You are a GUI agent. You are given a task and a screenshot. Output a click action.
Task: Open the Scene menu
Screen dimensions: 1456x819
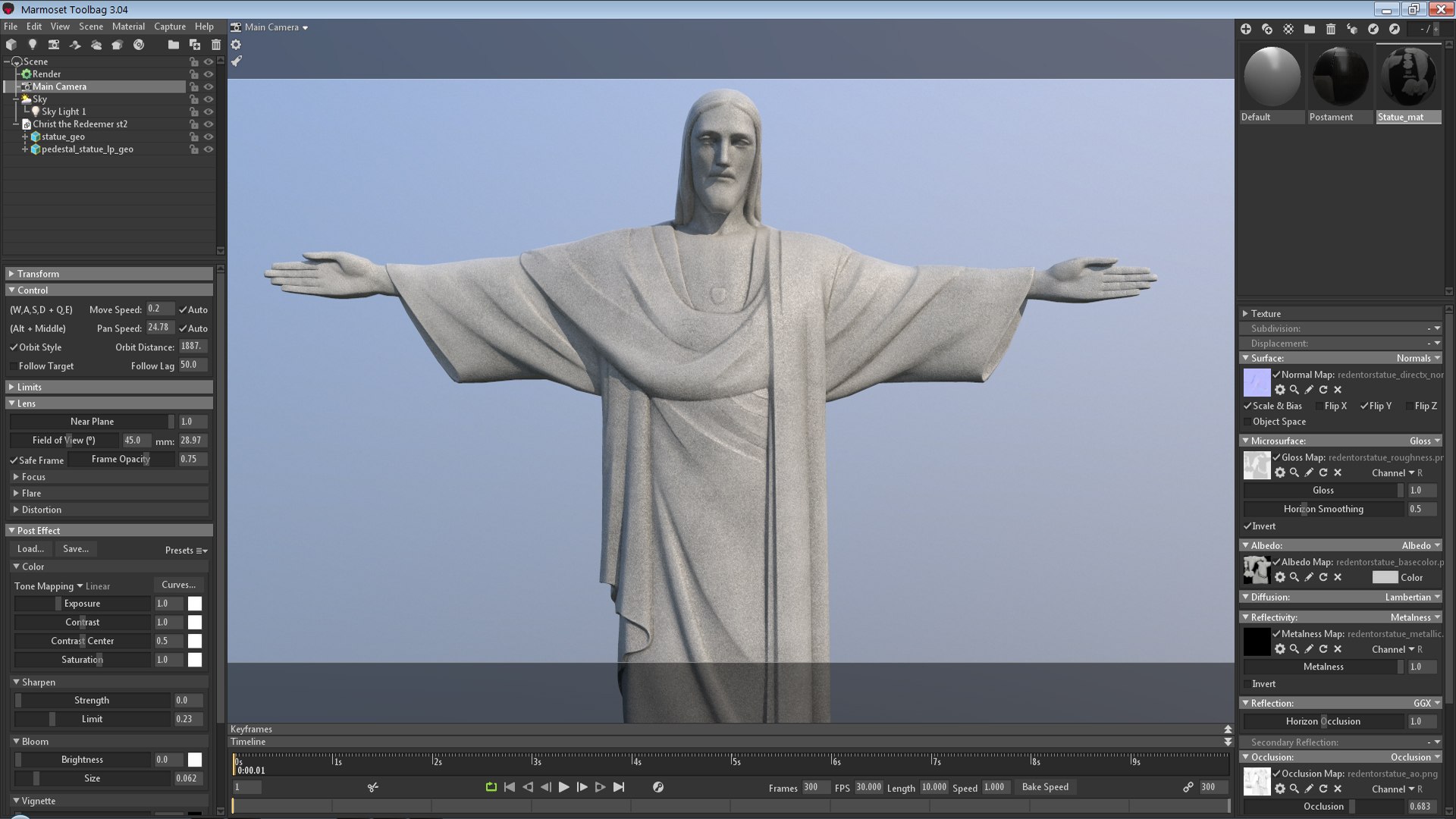tap(91, 27)
